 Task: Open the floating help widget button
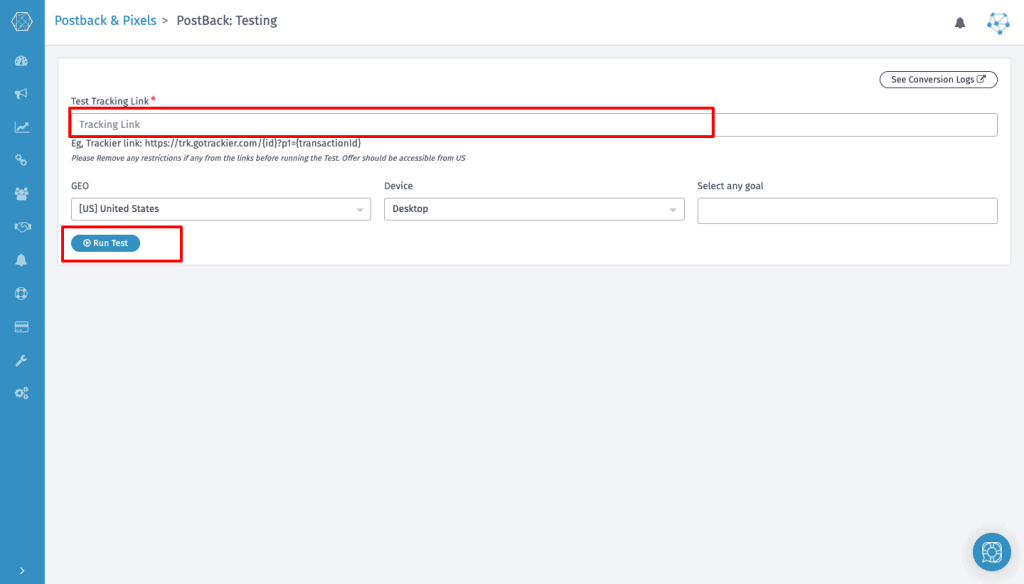991,551
